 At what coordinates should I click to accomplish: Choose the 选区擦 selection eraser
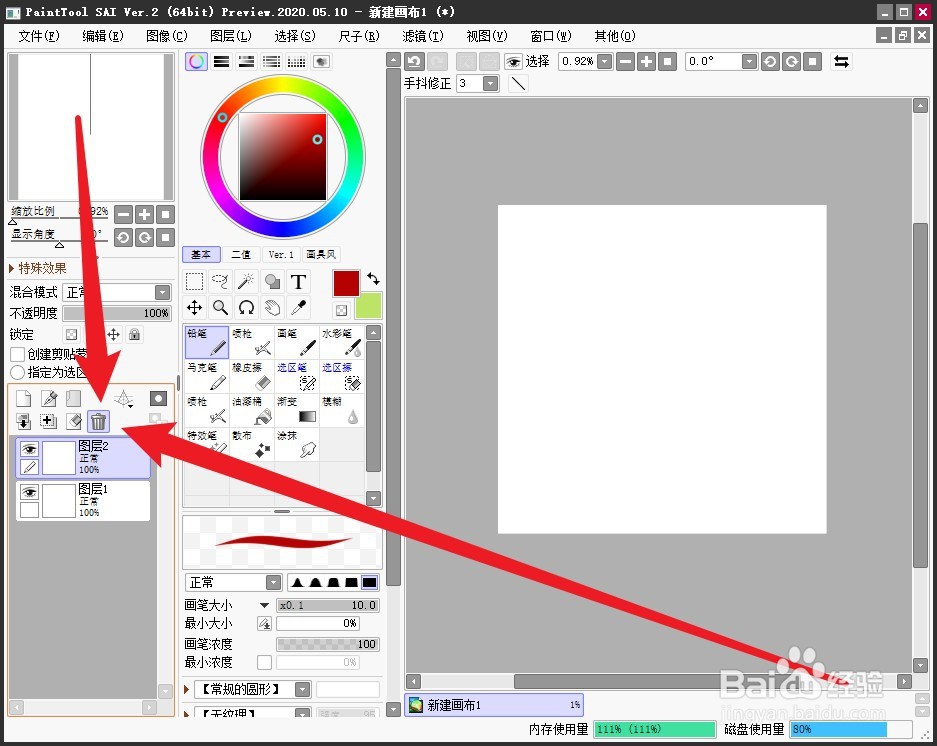342,376
